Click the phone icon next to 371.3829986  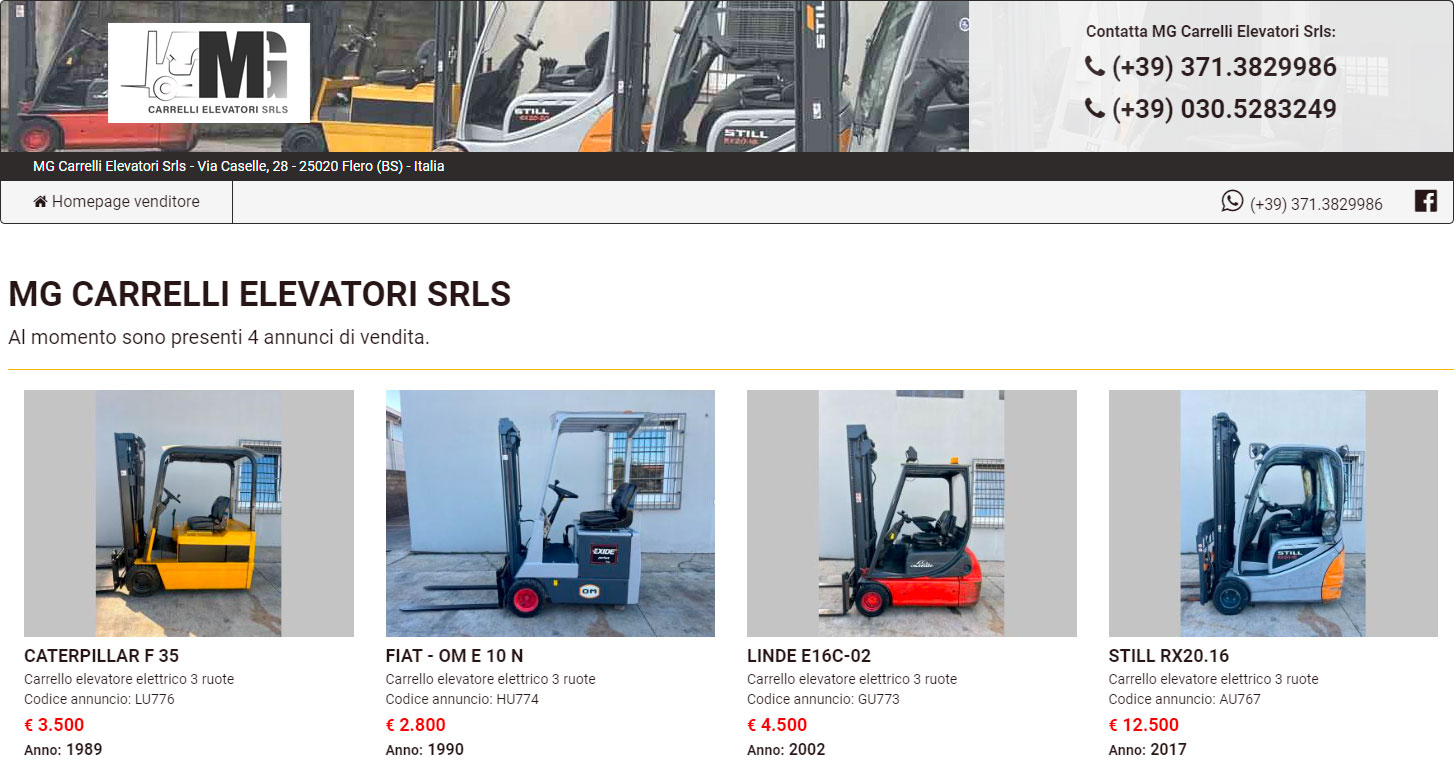tap(1095, 67)
